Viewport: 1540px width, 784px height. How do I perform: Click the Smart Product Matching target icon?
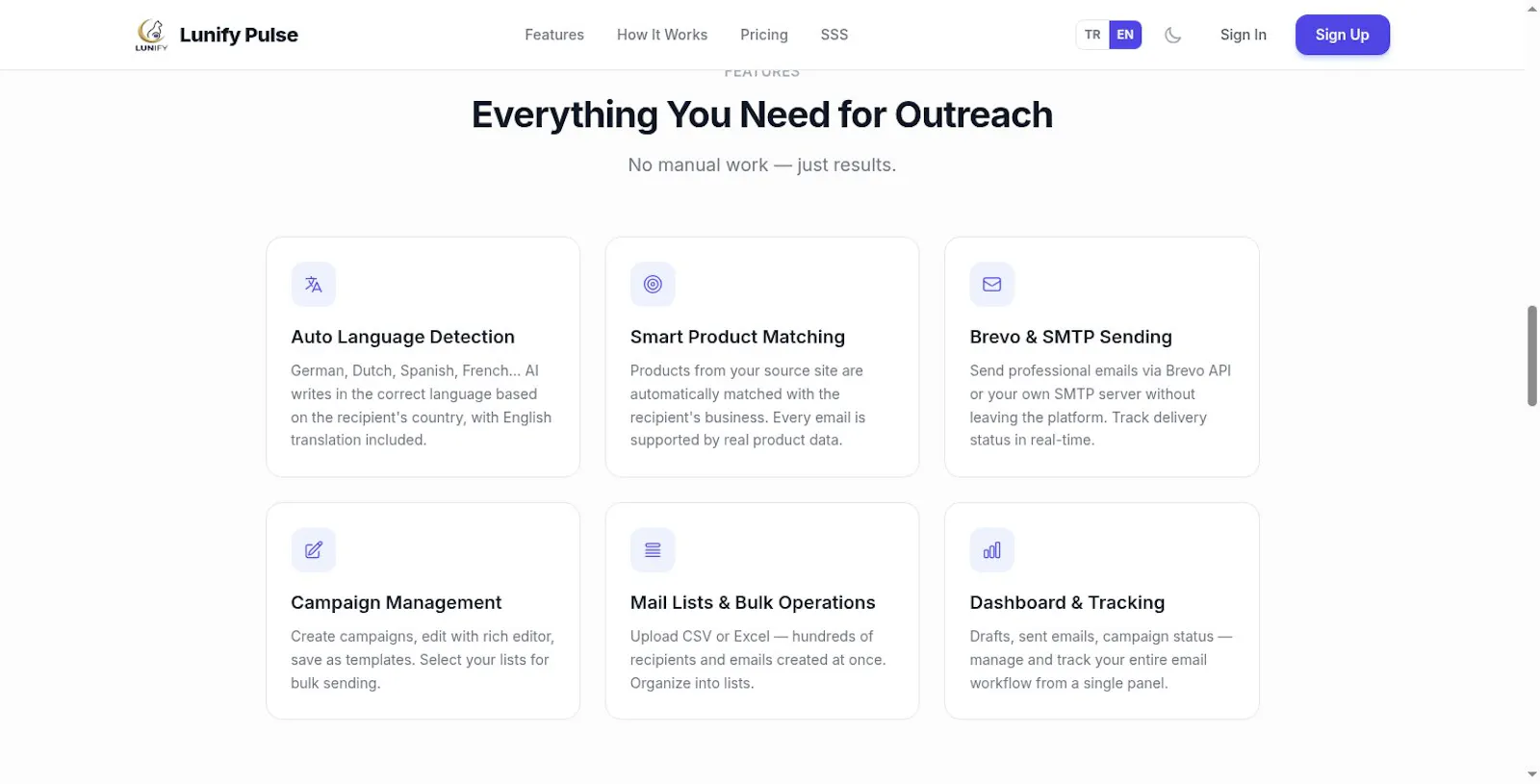pos(653,284)
